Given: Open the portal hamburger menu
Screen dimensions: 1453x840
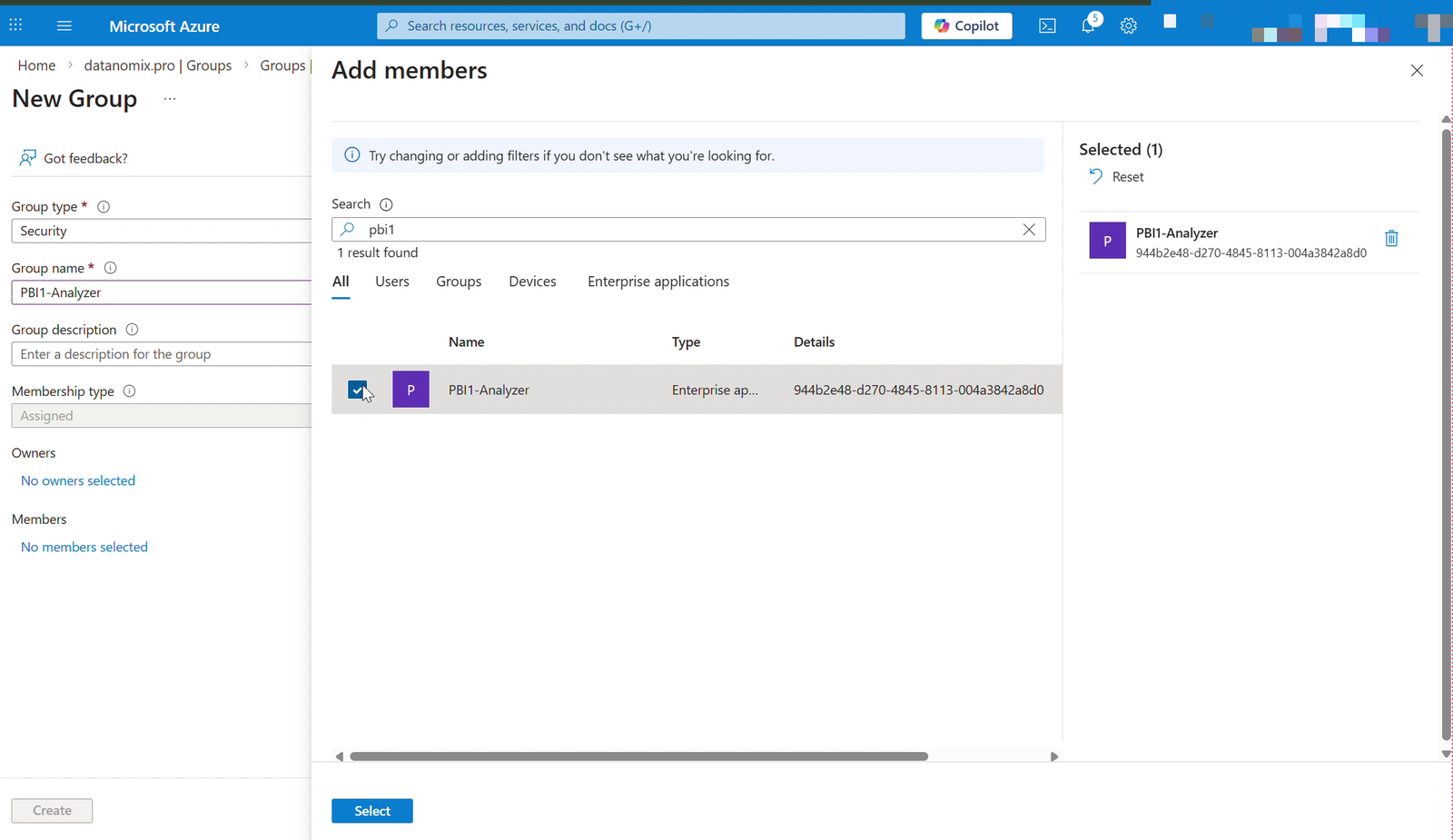Looking at the screenshot, I should click(x=64, y=25).
